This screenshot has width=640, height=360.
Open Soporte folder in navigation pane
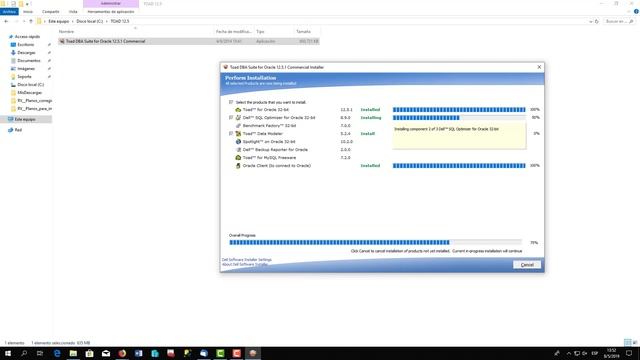(x=24, y=77)
